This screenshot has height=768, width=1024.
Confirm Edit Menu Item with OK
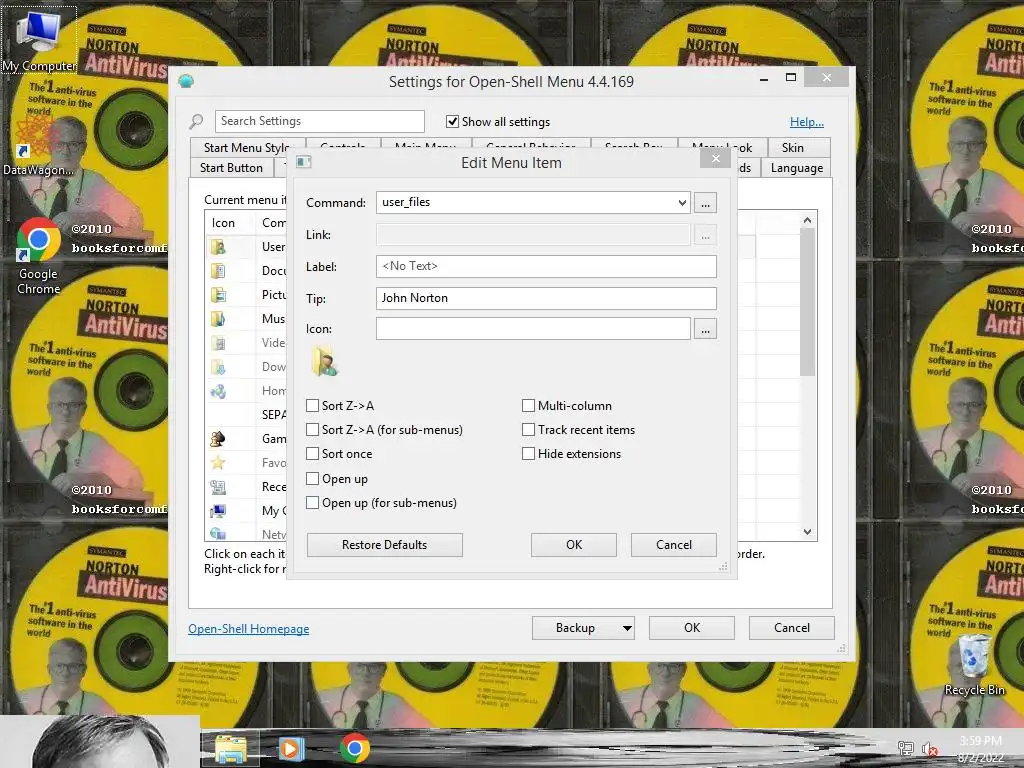pos(574,545)
